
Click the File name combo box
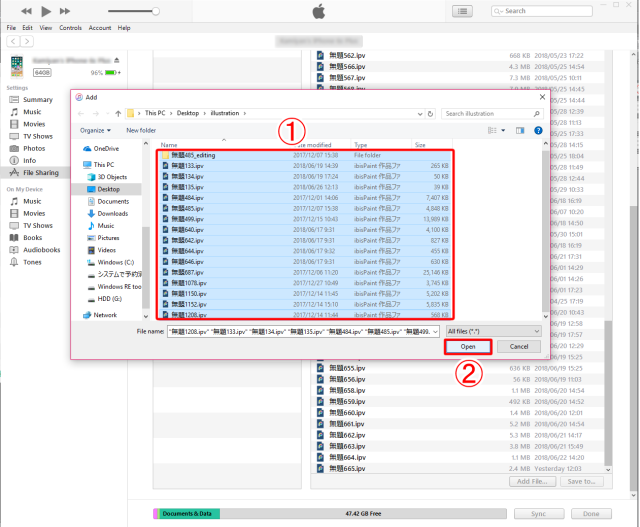tap(303, 331)
